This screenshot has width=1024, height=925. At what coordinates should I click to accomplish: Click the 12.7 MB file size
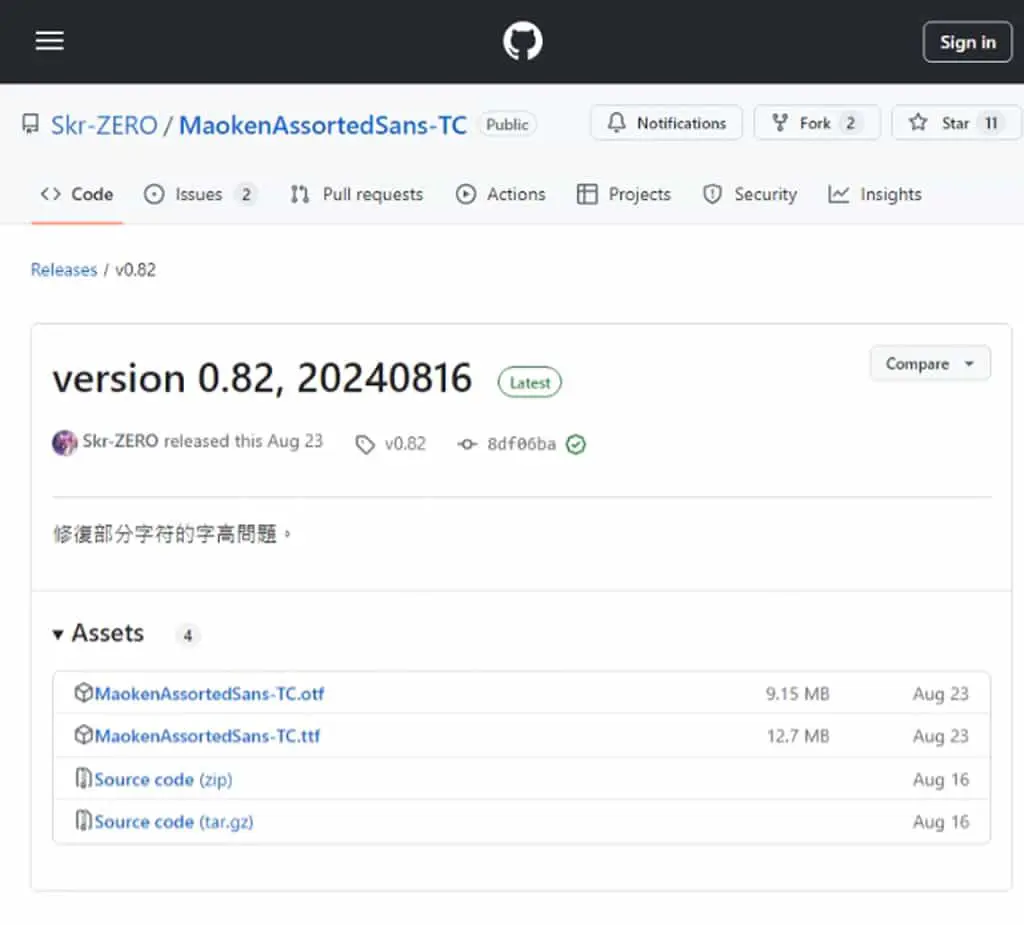[x=797, y=736]
